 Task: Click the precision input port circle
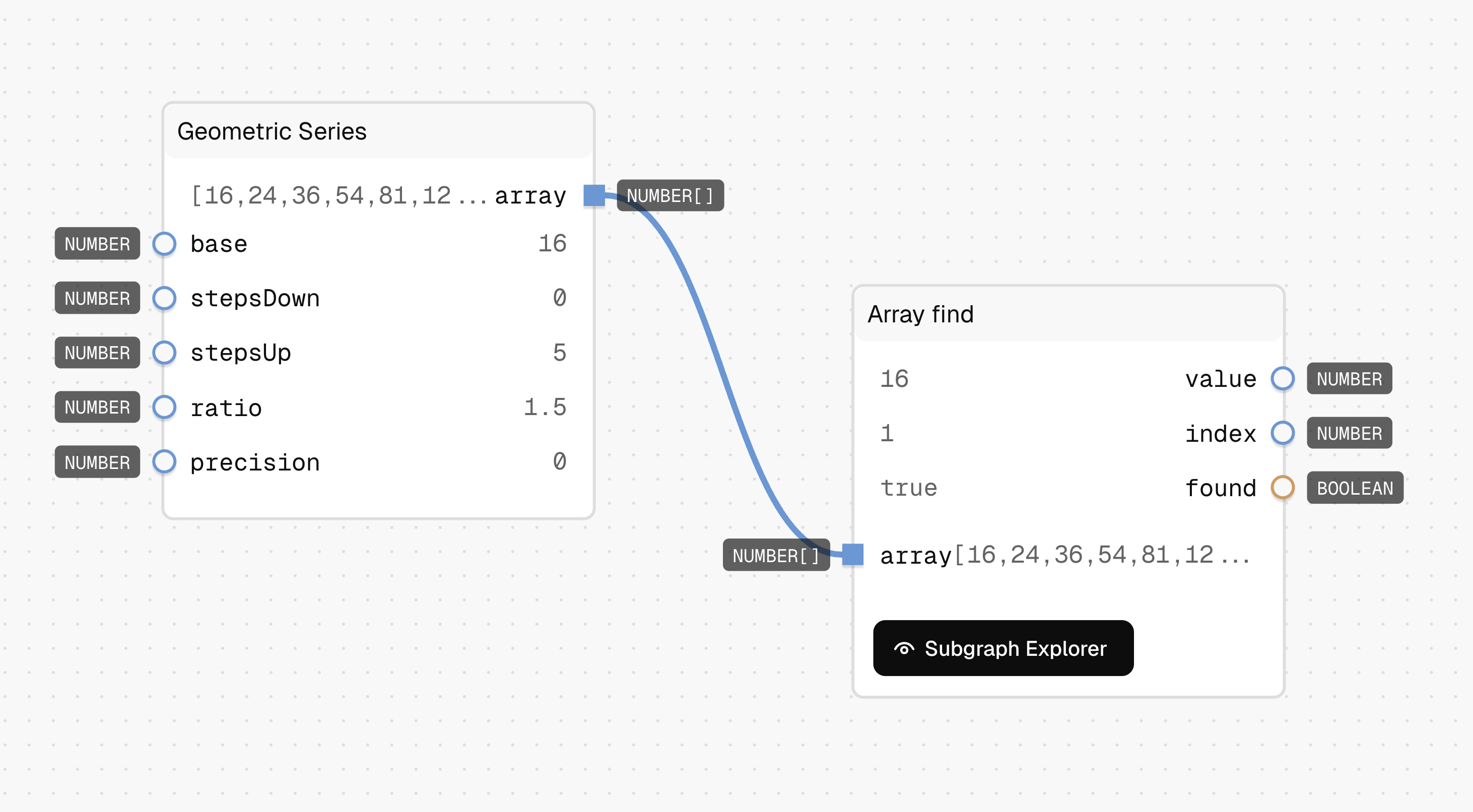click(x=164, y=461)
